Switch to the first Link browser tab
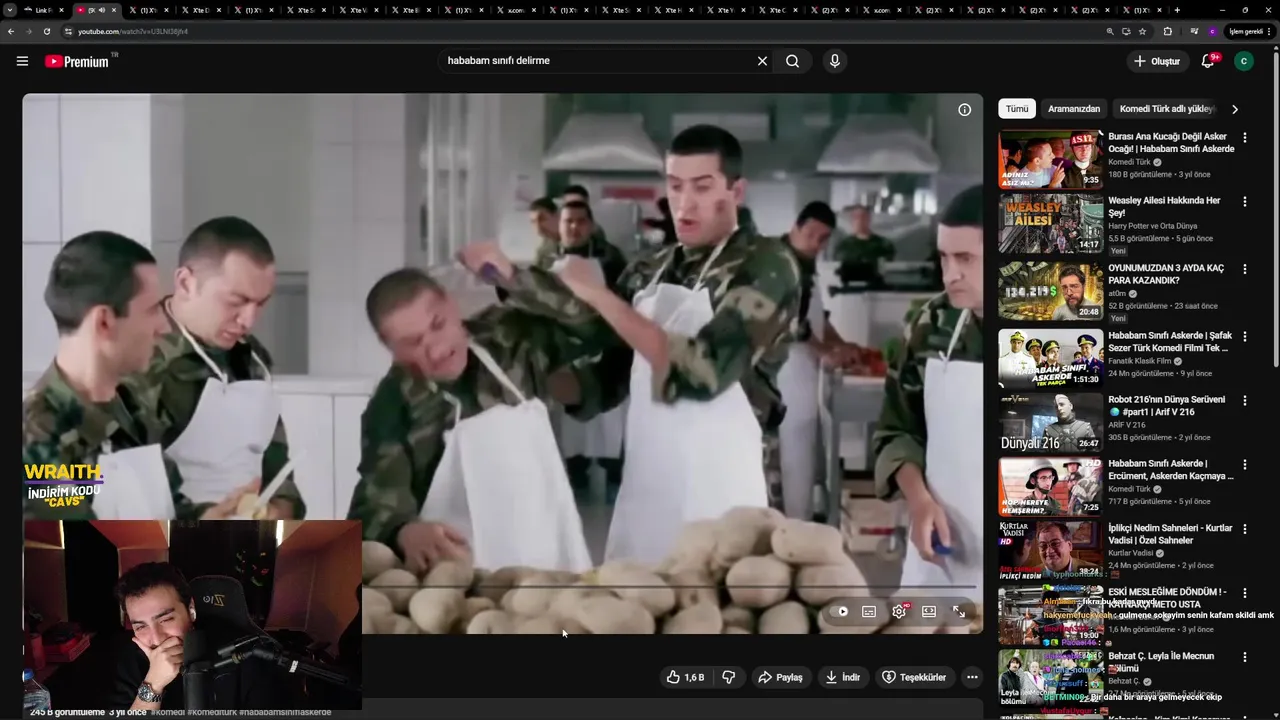1280x720 pixels. click(43, 10)
